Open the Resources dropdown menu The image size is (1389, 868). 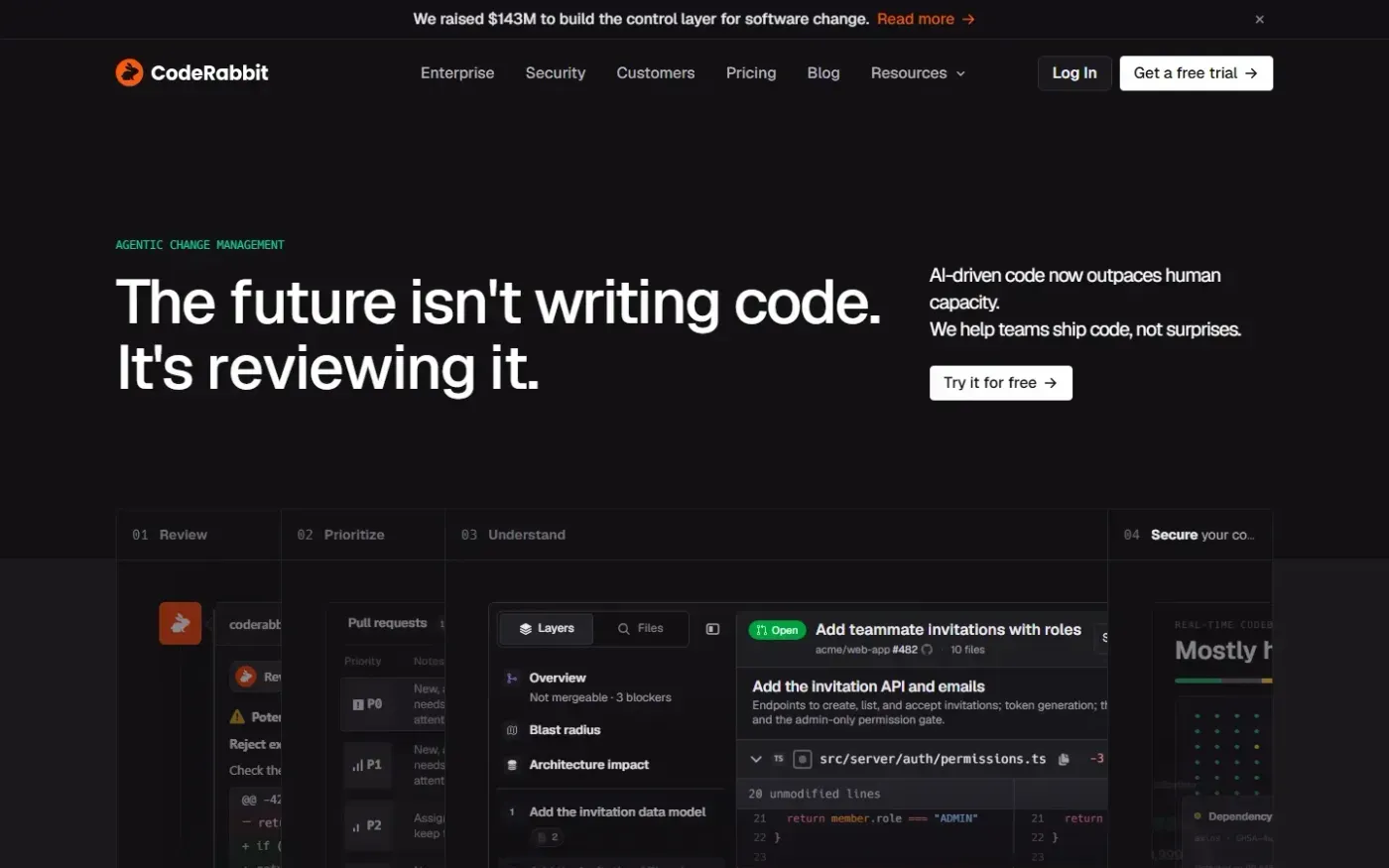click(918, 72)
